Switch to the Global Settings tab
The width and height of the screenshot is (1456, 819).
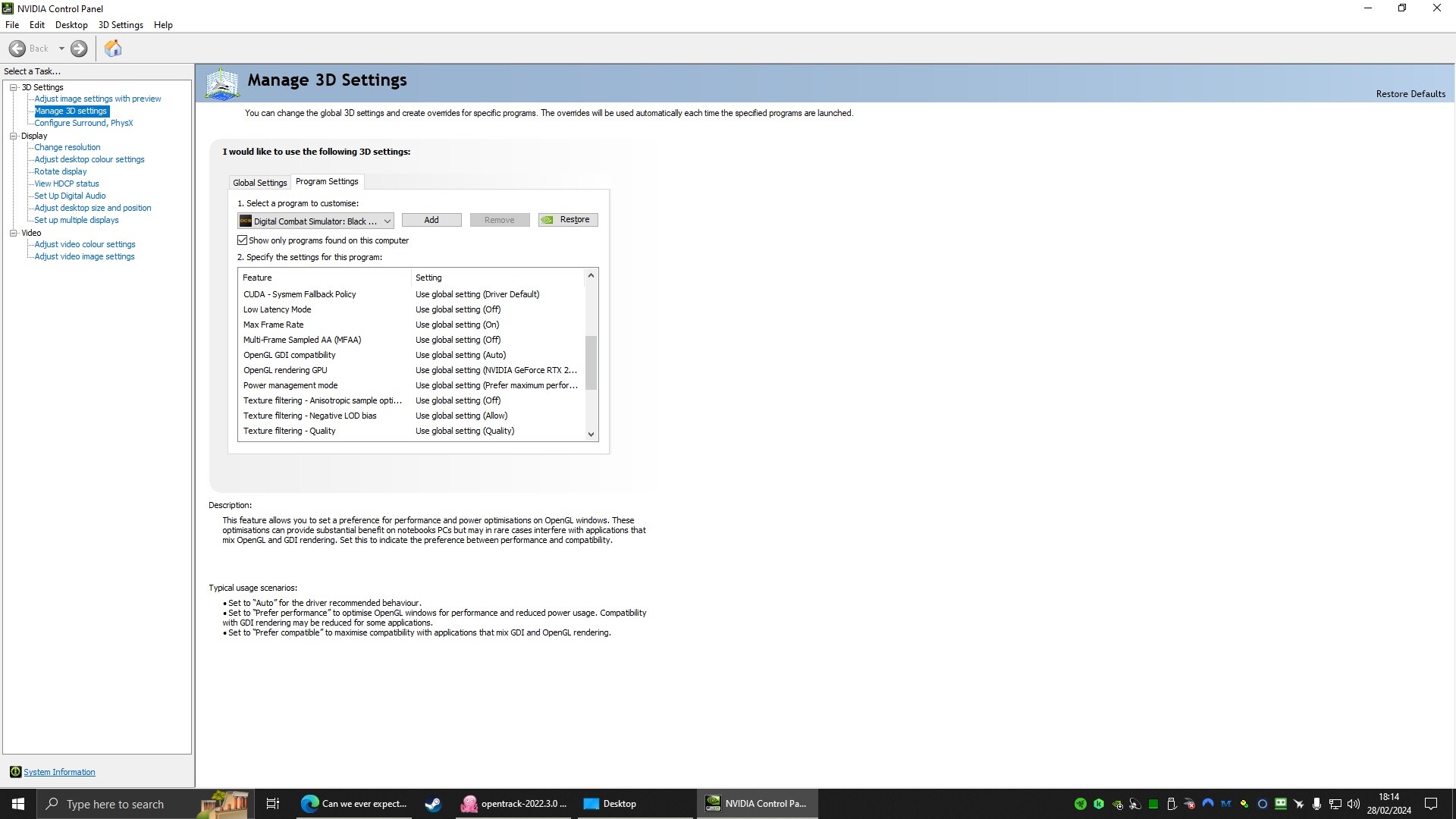(259, 183)
